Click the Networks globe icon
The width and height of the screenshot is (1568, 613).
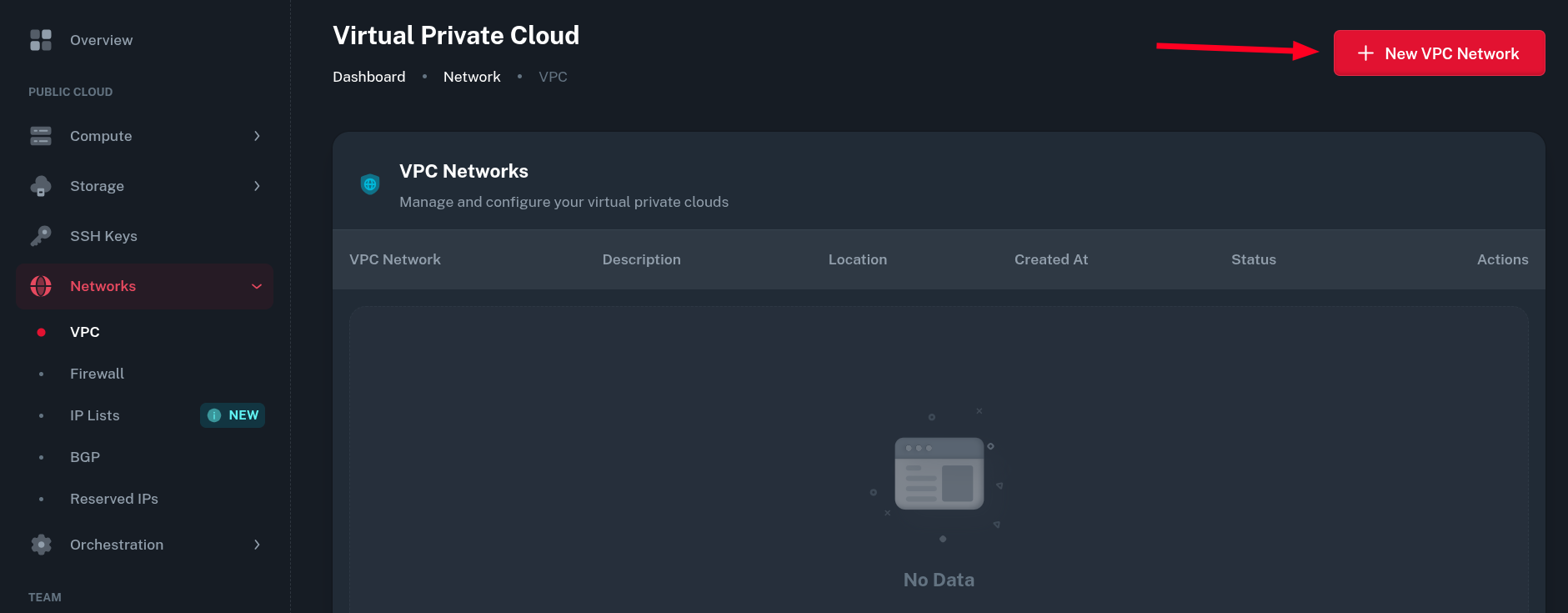click(41, 286)
